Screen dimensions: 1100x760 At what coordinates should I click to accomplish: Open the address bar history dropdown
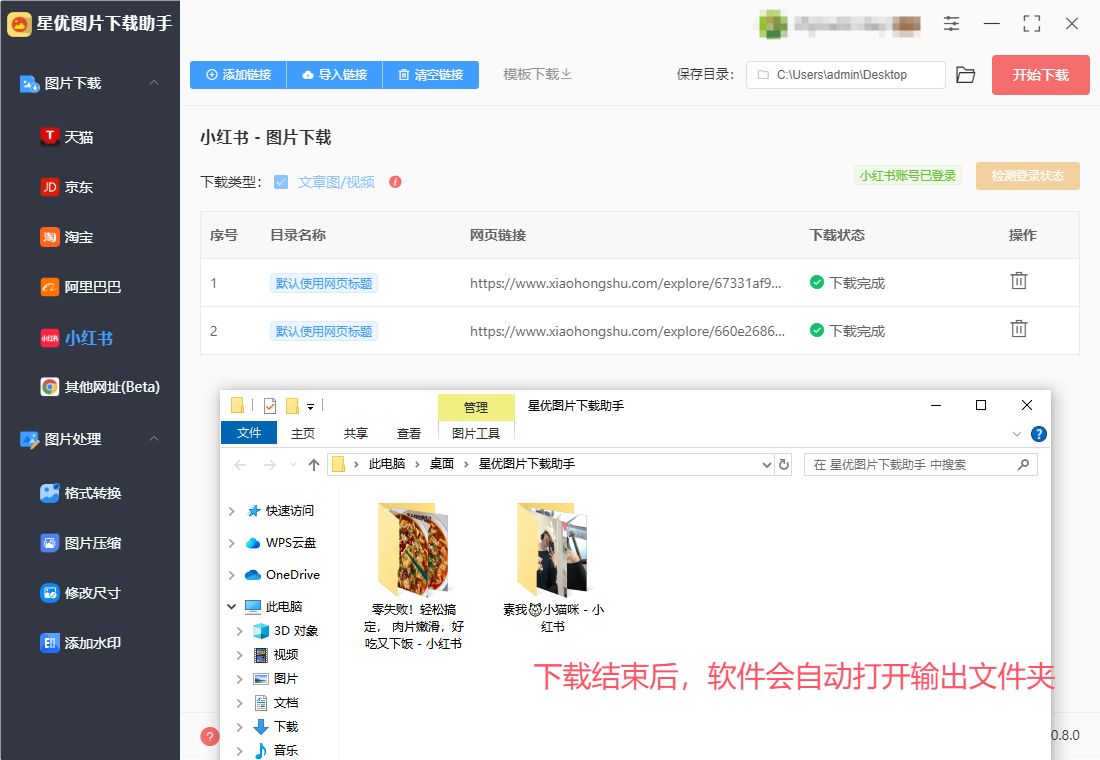[767, 465]
